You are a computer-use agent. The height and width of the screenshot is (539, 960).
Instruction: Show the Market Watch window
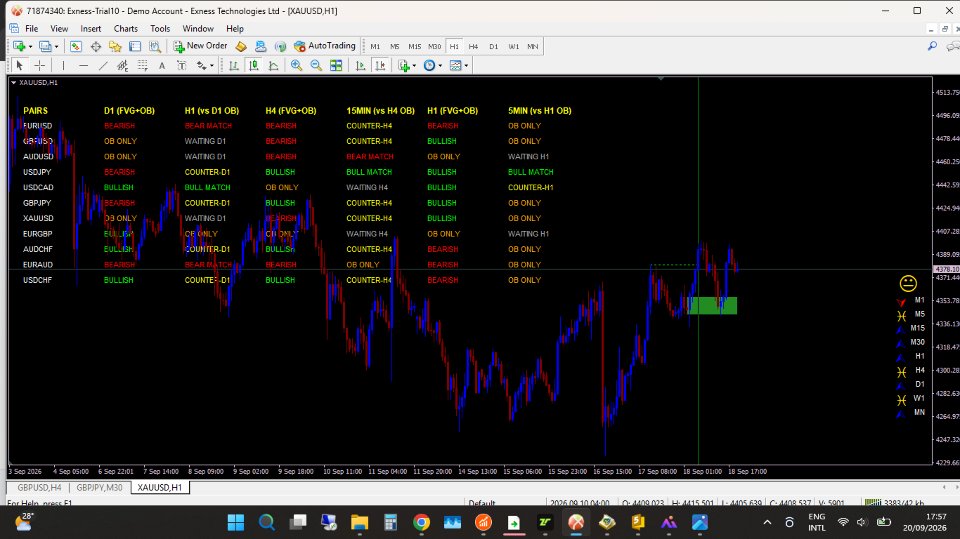(76, 46)
